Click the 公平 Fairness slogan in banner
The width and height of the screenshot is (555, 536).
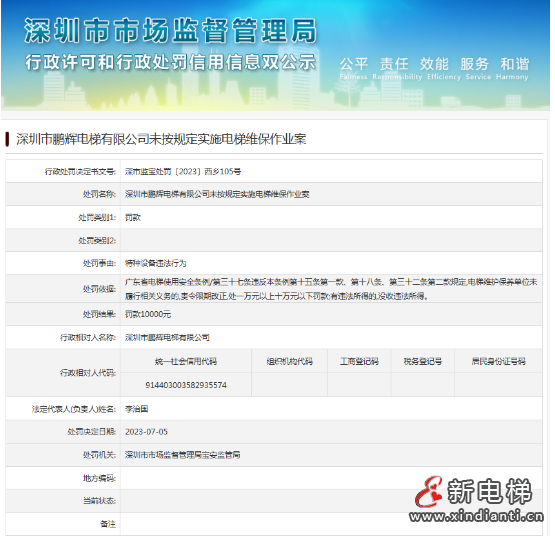pyautogui.click(x=354, y=68)
